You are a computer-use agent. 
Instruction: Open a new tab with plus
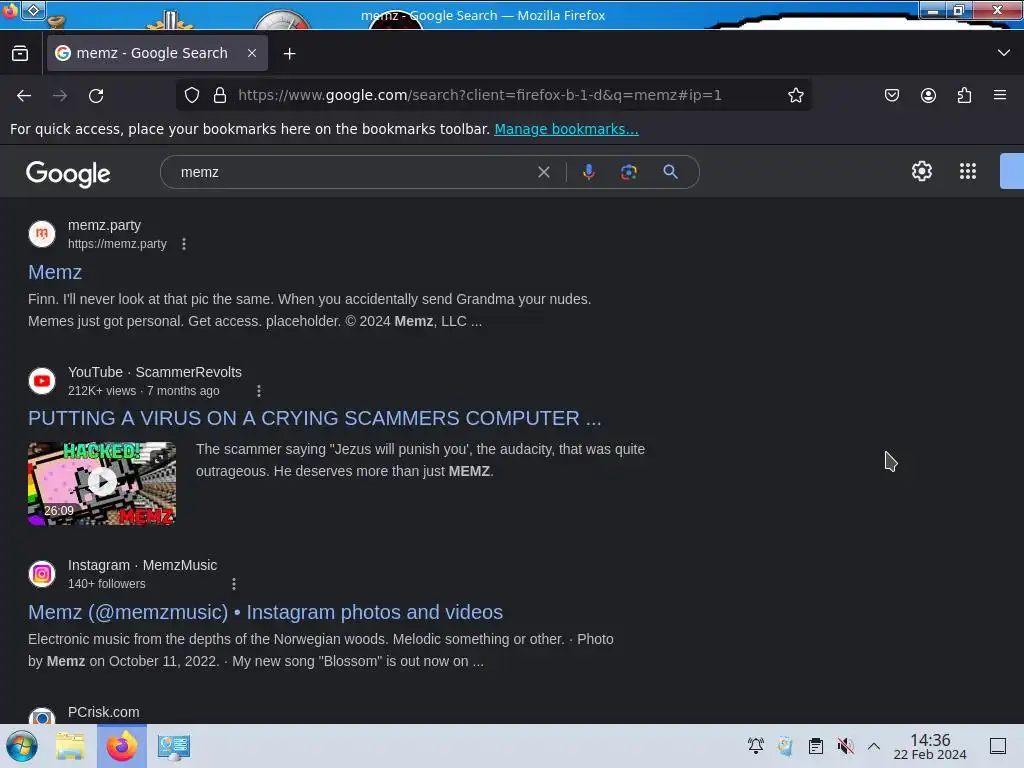click(289, 54)
